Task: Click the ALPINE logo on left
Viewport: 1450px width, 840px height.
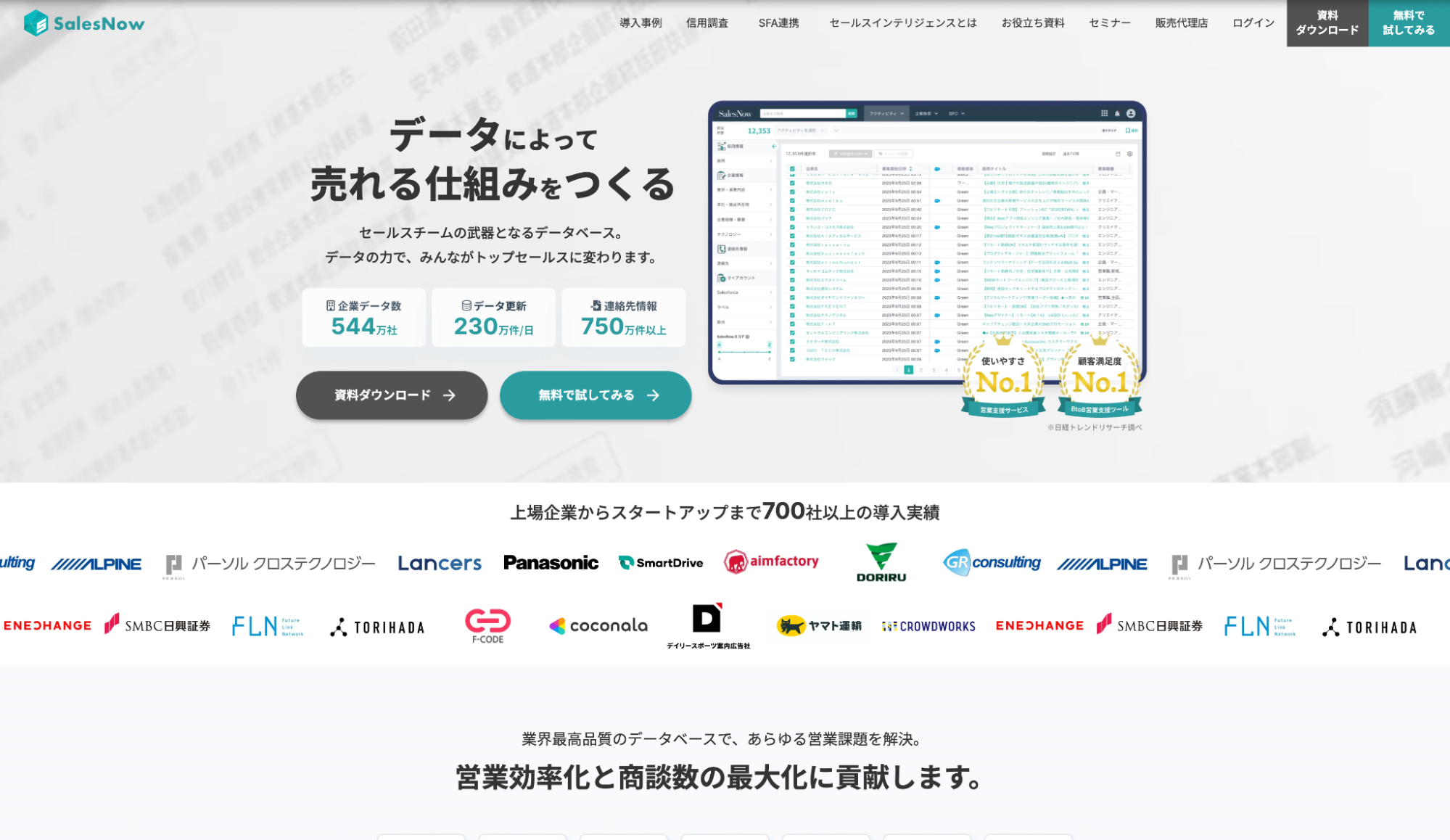Action: pos(96,564)
